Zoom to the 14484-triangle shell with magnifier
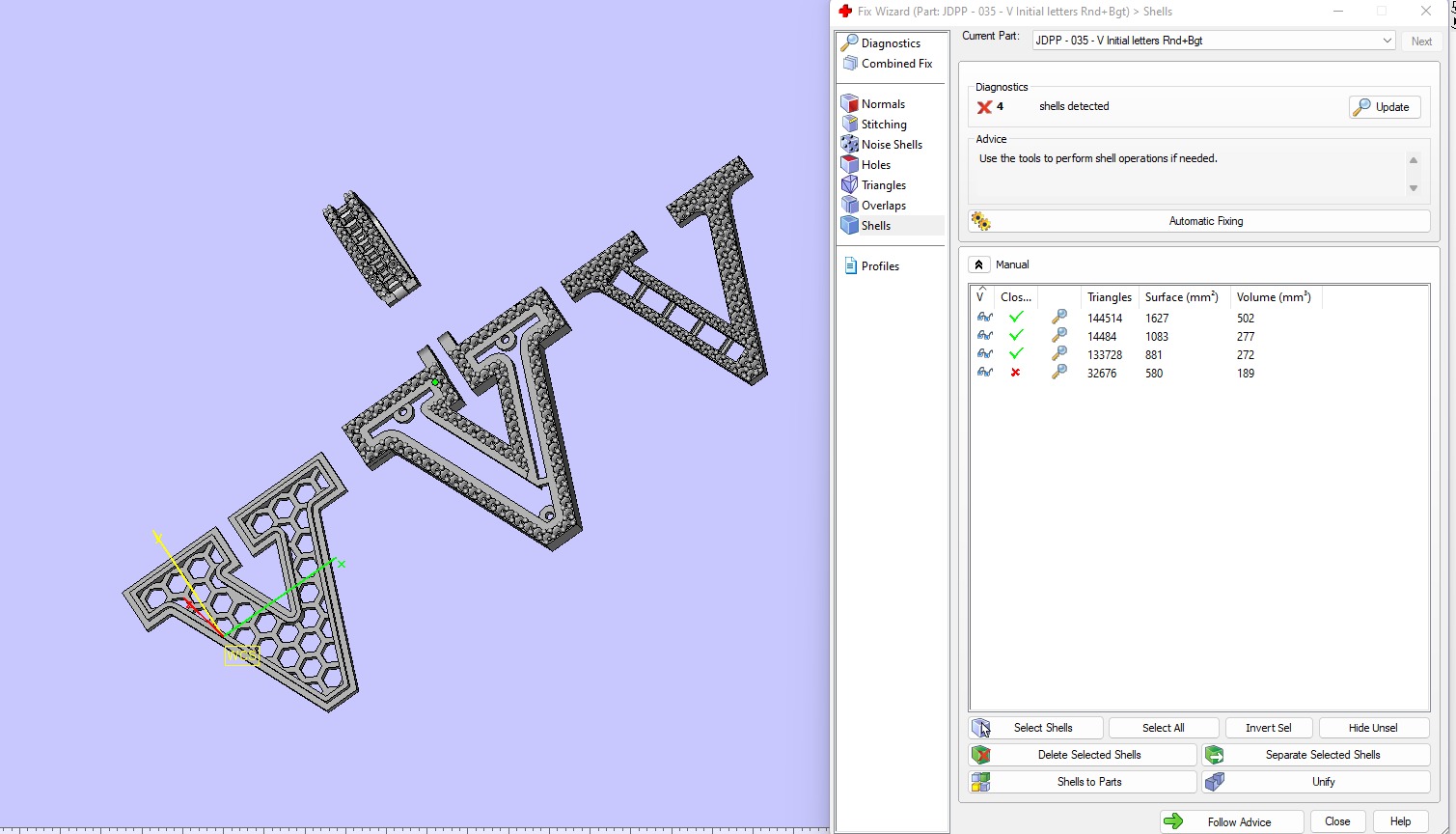The image size is (1456, 834). point(1059,336)
